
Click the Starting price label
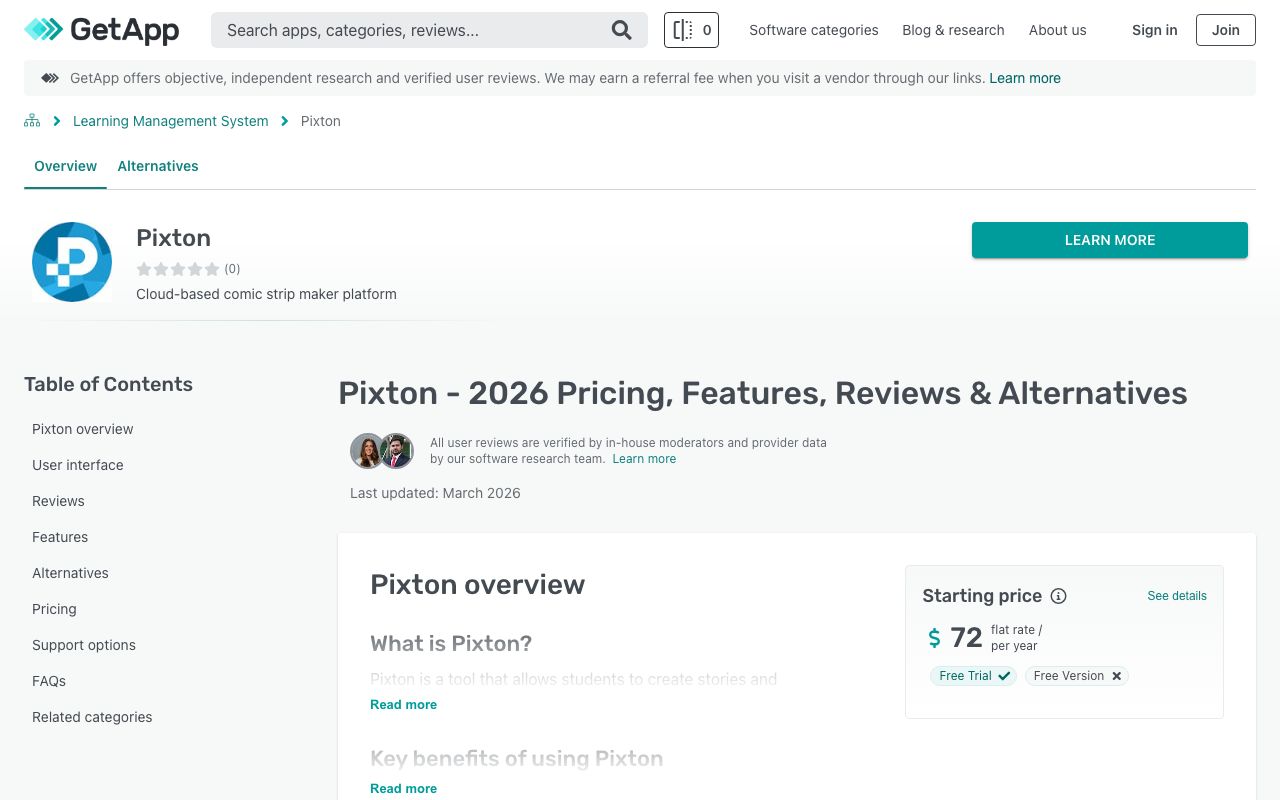click(982, 596)
